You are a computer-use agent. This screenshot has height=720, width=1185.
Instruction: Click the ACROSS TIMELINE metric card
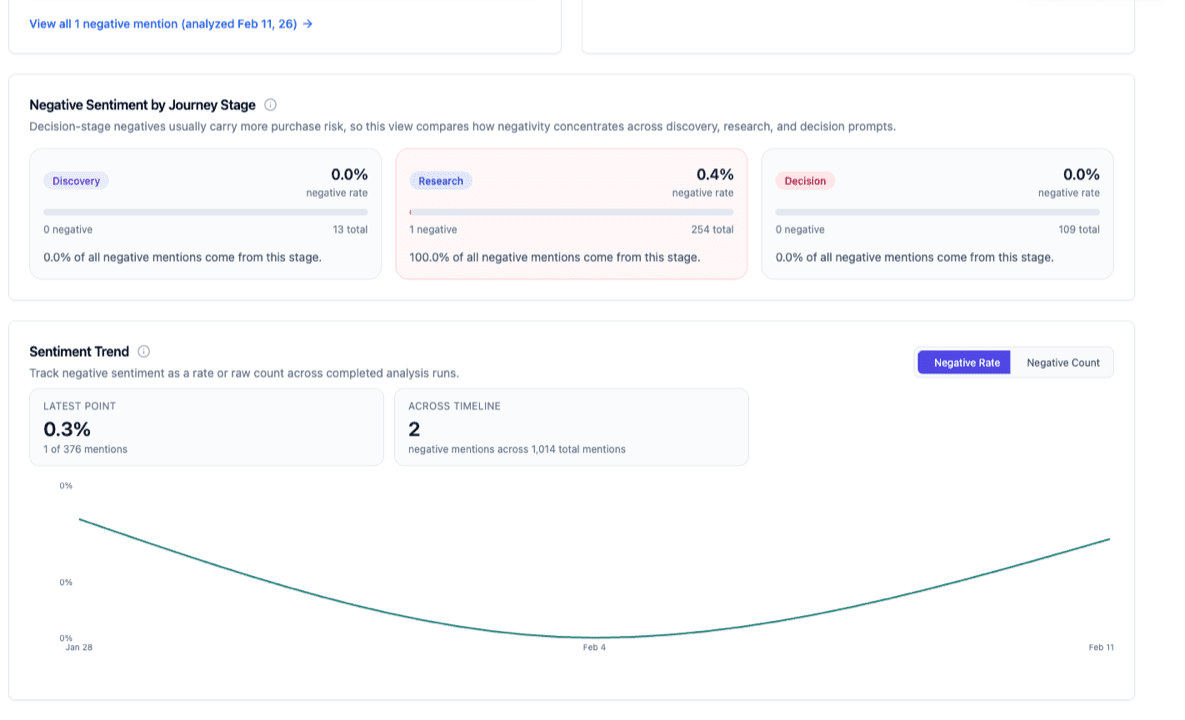(x=571, y=427)
